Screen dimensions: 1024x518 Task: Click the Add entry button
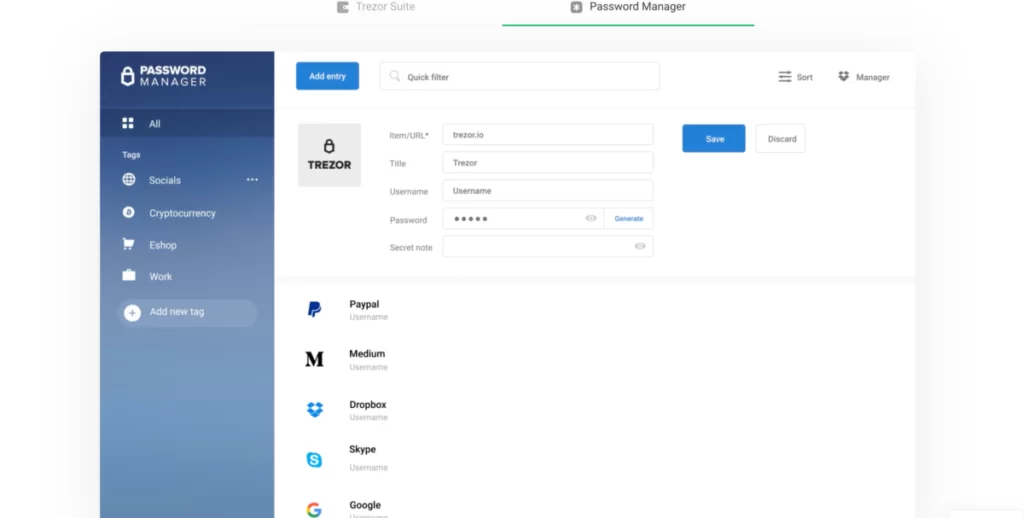coord(327,76)
